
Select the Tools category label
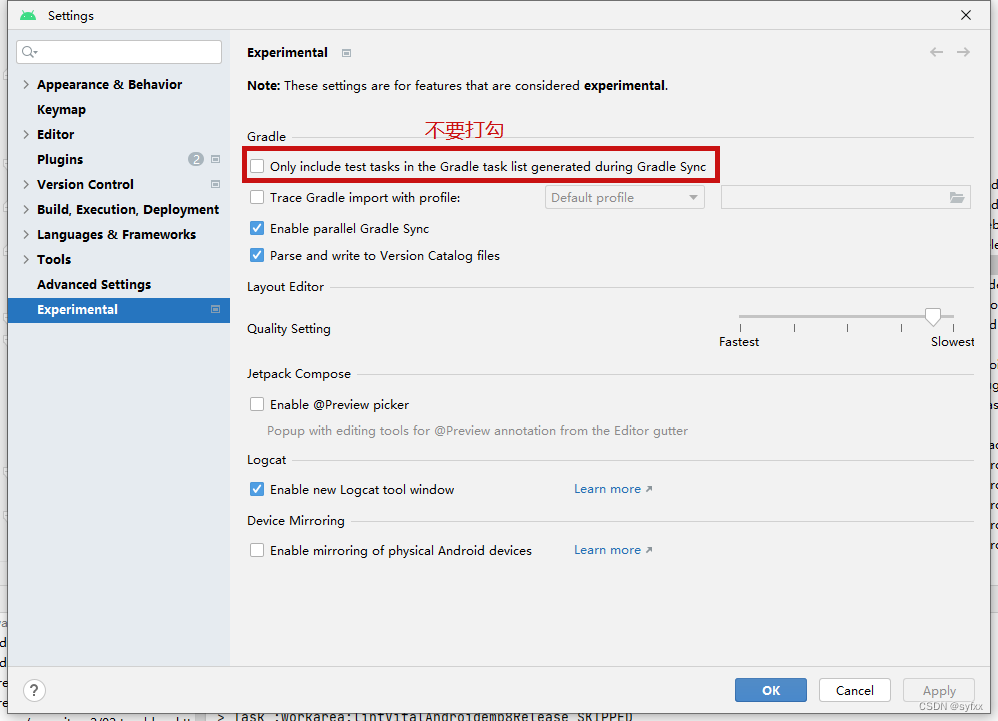(54, 259)
